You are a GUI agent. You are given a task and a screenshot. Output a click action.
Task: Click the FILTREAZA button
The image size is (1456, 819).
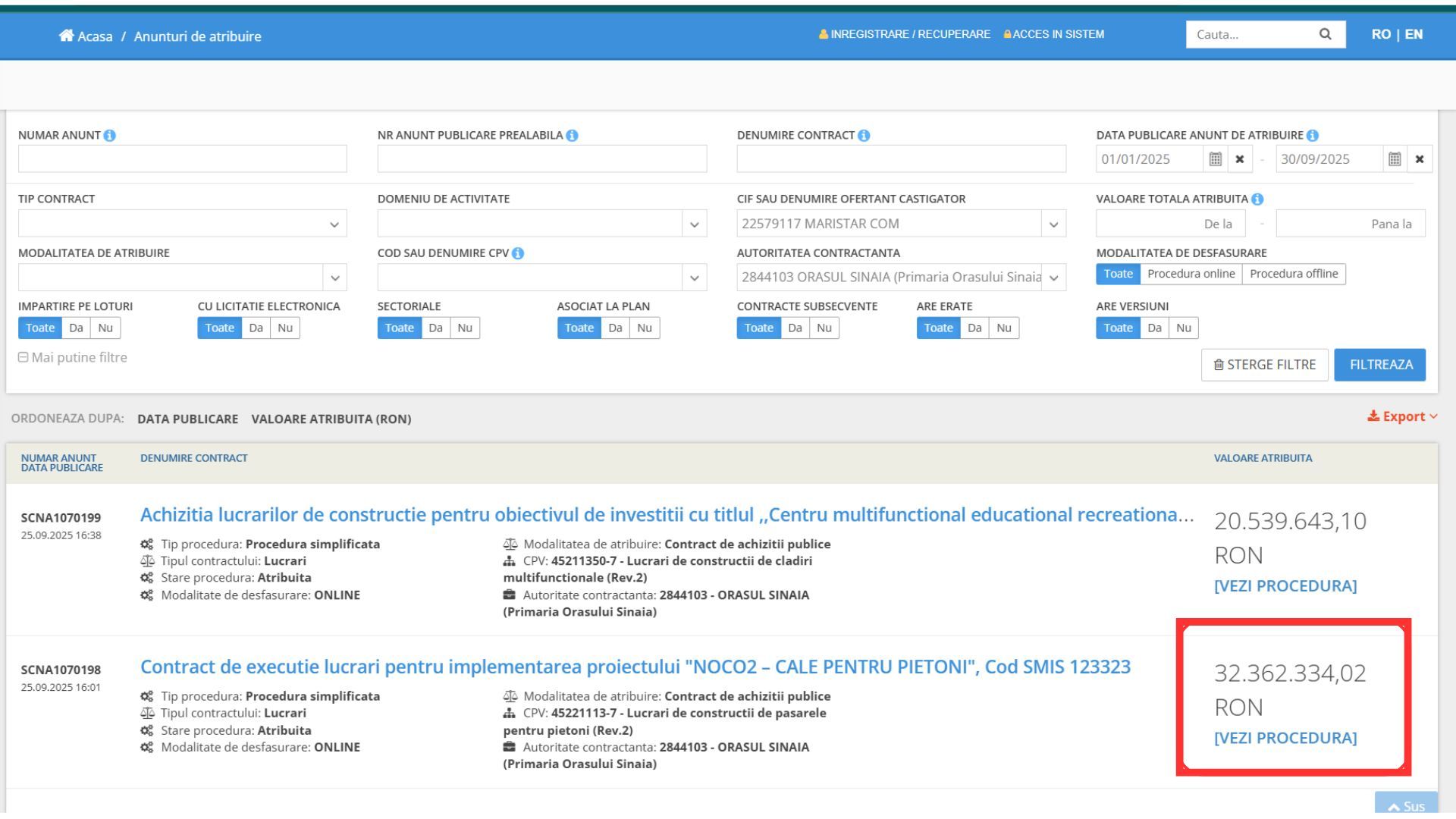point(1379,365)
